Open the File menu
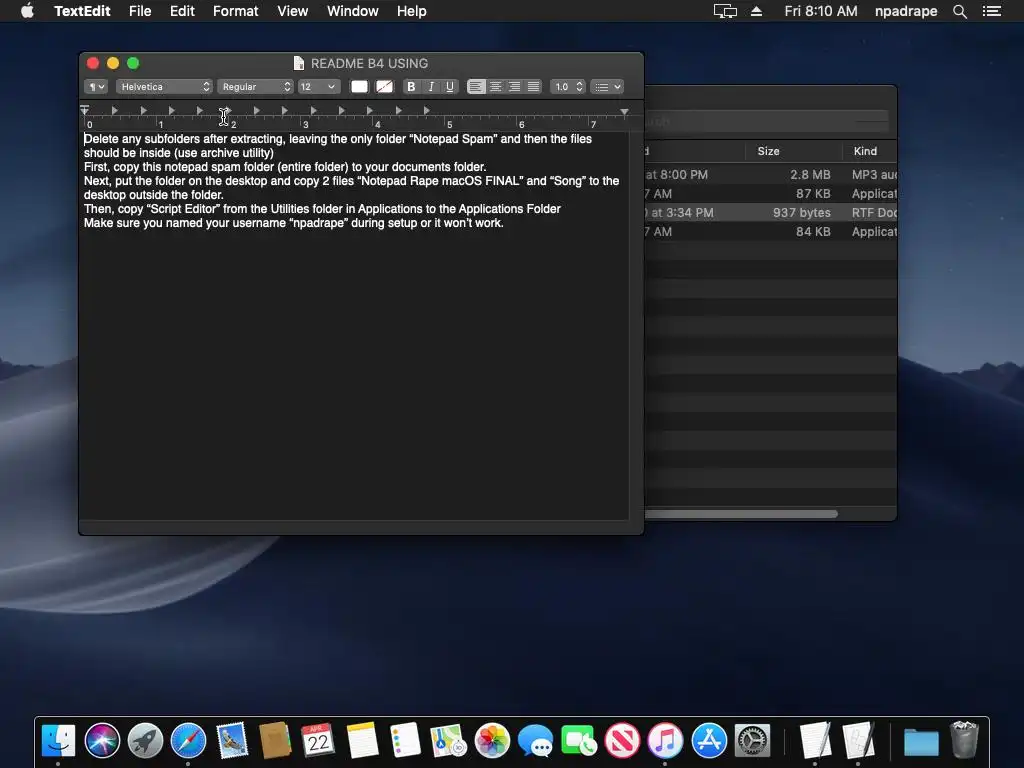Viewport: 1024px width, 768px height. click(x=140, y=11)
